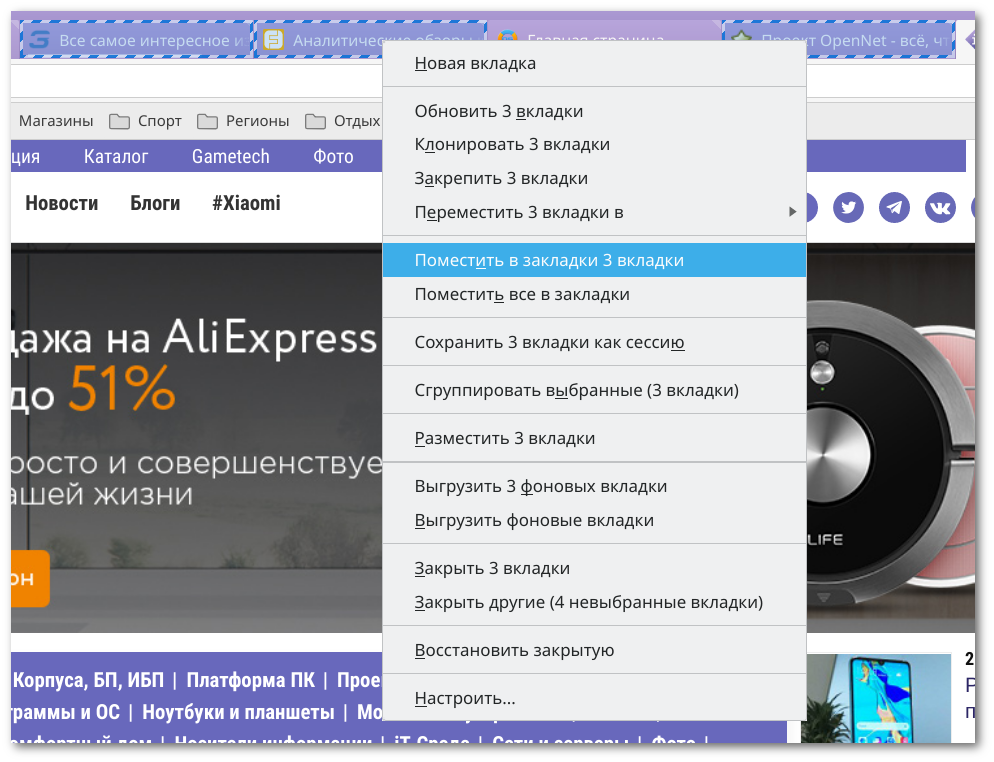994x762 pixels.
Task: Click Telegram social icon
Action: pos(894,207)
